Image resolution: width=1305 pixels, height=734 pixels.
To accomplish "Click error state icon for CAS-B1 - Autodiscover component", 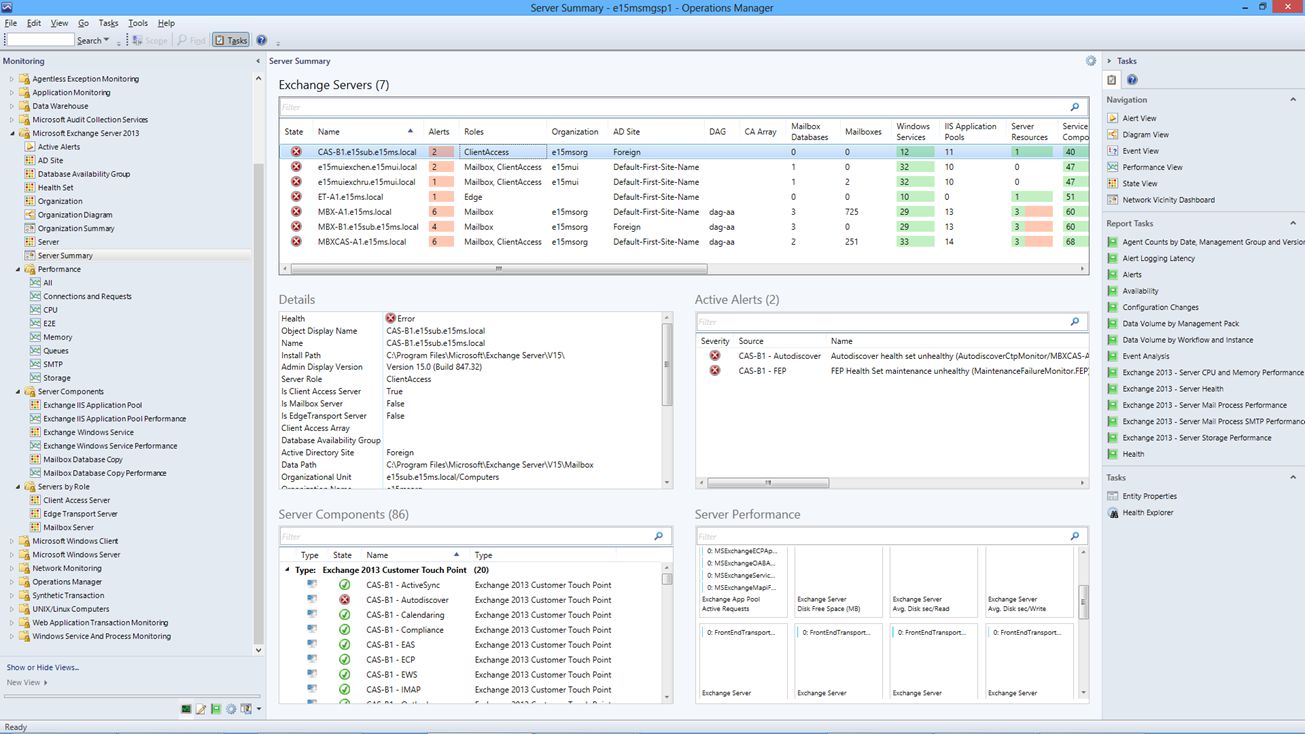I will click(344, 600).
